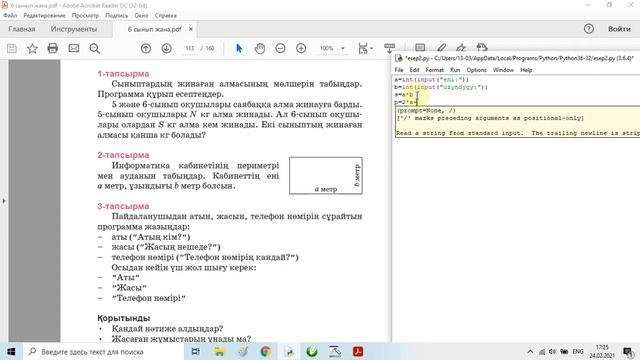Go to previous page arrow icon
This screenshot has width=640, height=360.
pyautogui.click(x=146, y=49)
